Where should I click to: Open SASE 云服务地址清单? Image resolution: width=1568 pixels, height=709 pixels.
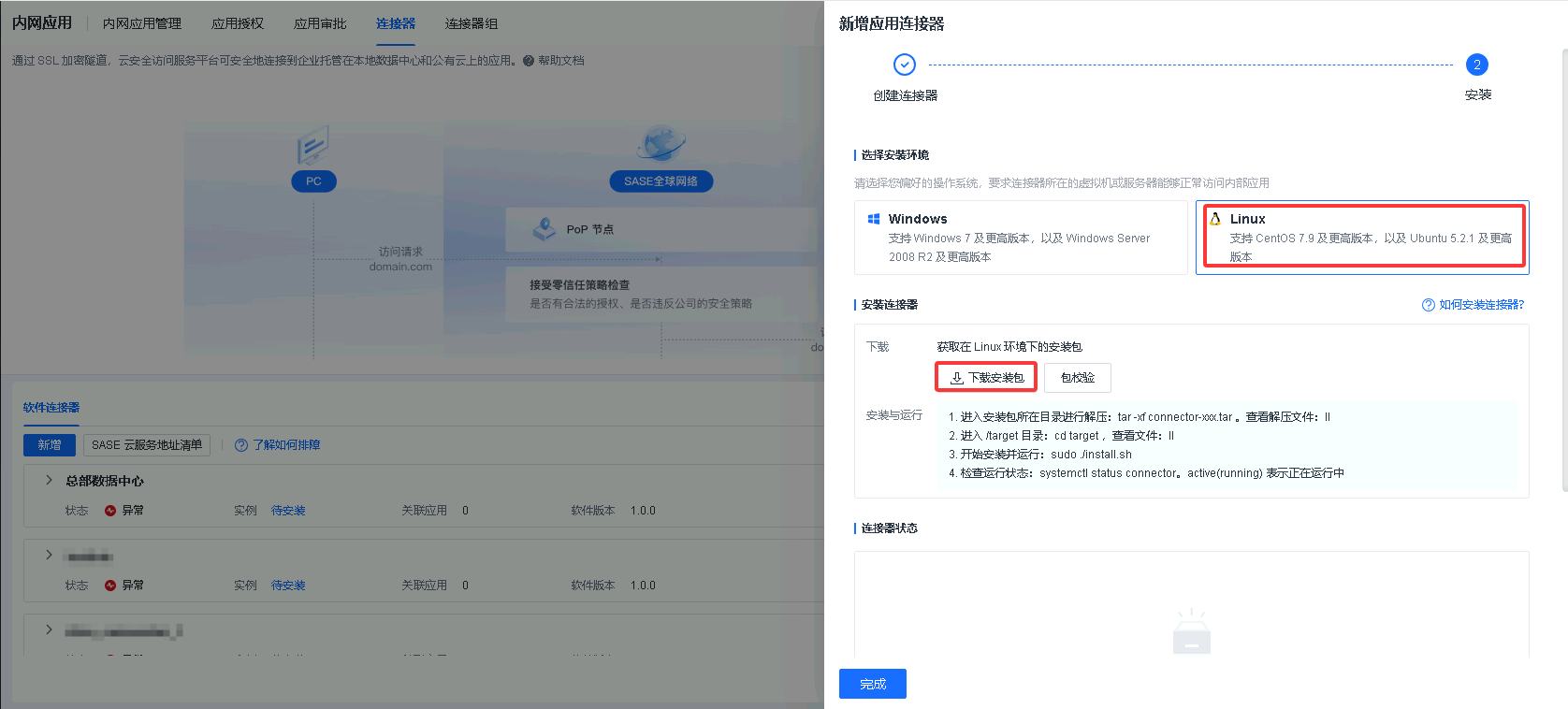click(147, 445)
